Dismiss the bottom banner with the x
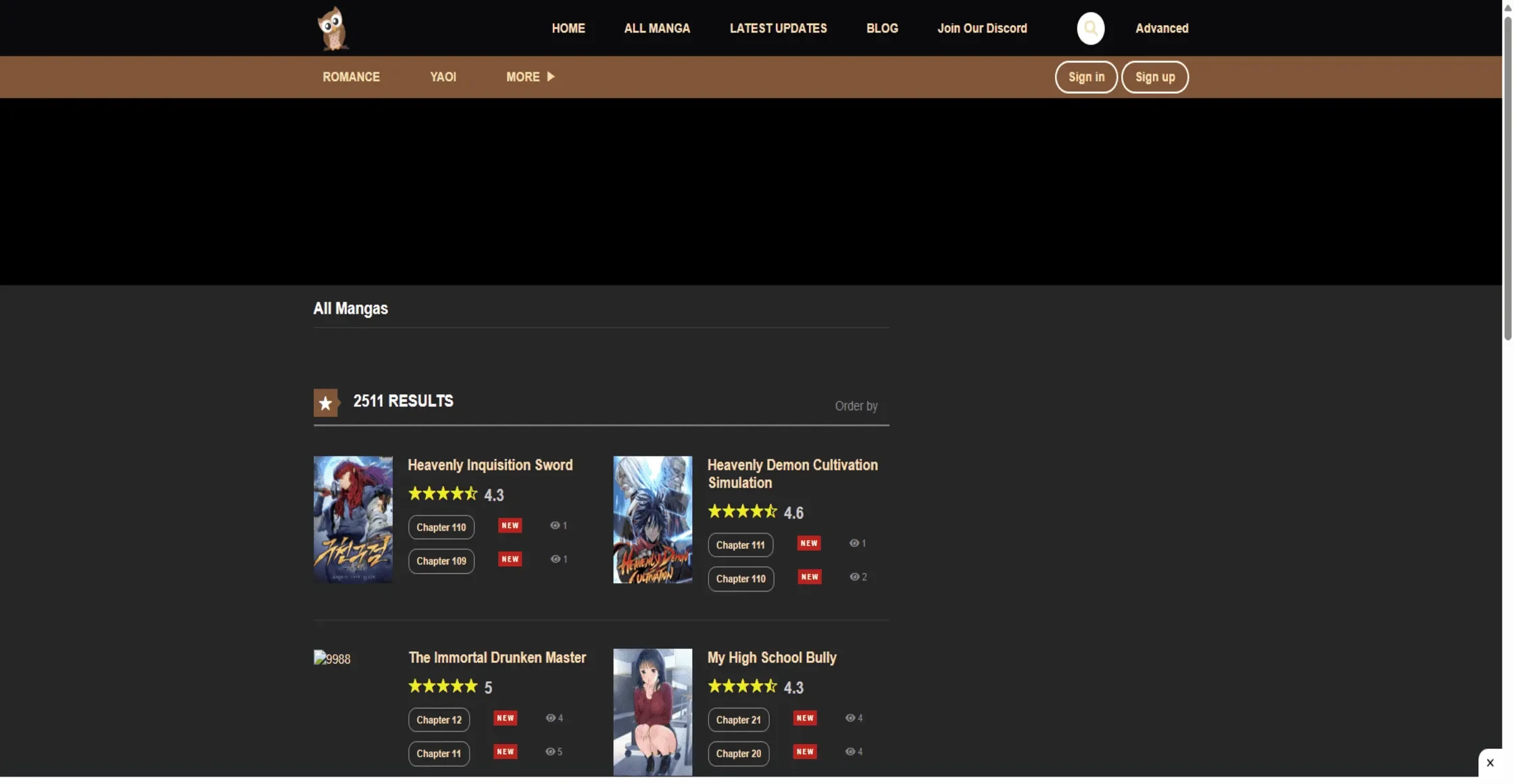The image size is (1514, 784). tap(1490, 762)
